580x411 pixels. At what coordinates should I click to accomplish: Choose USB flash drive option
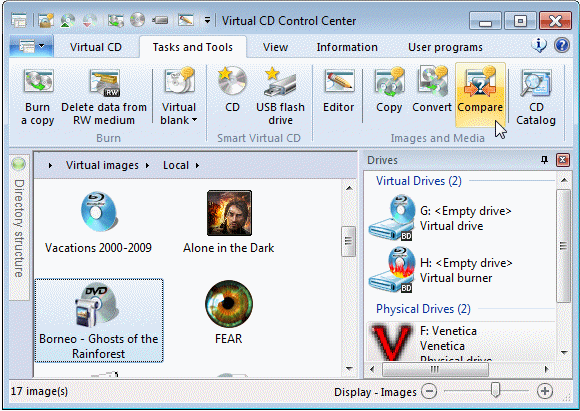(x=280, y=97)
